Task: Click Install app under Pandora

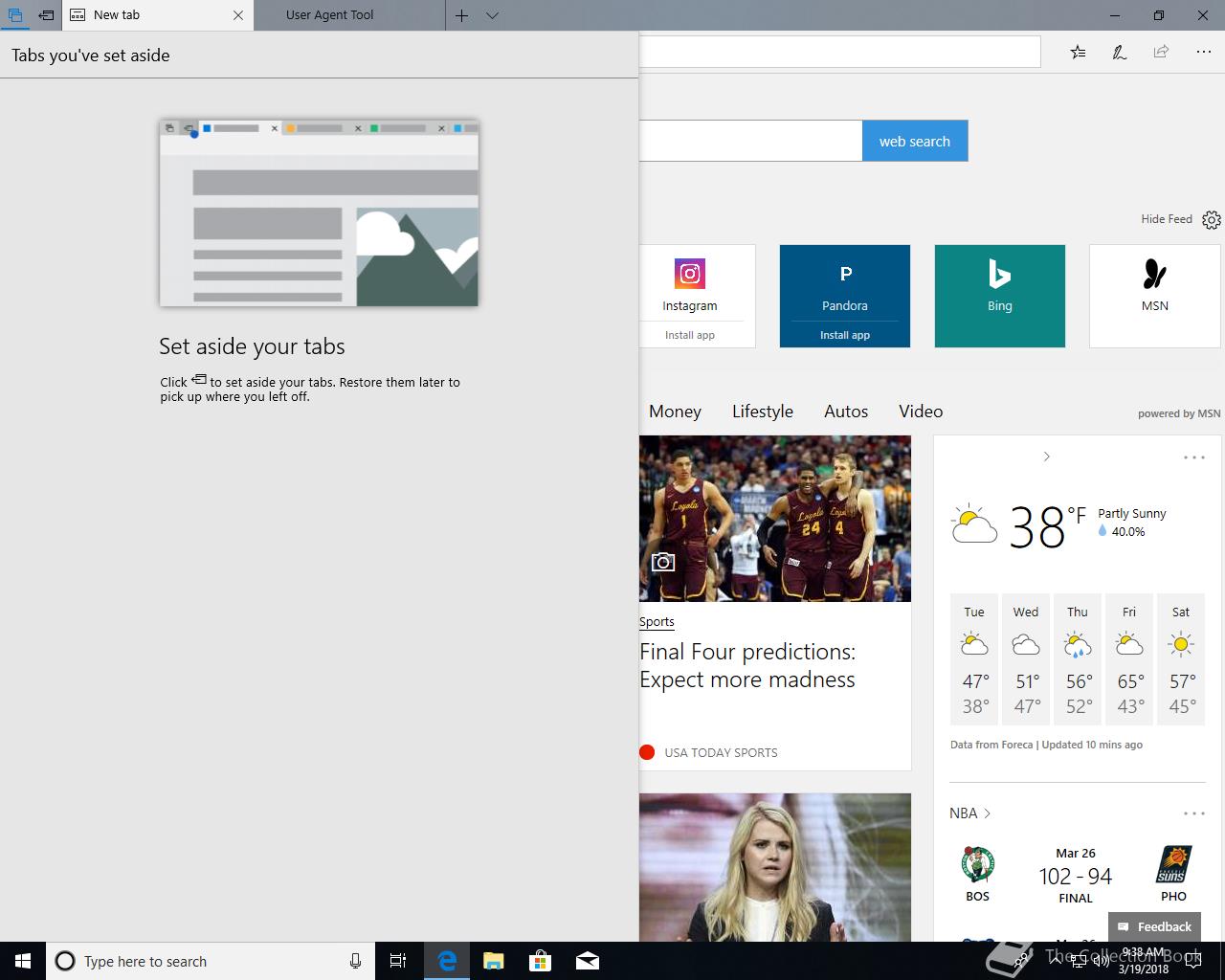Action: coord(845,335)
